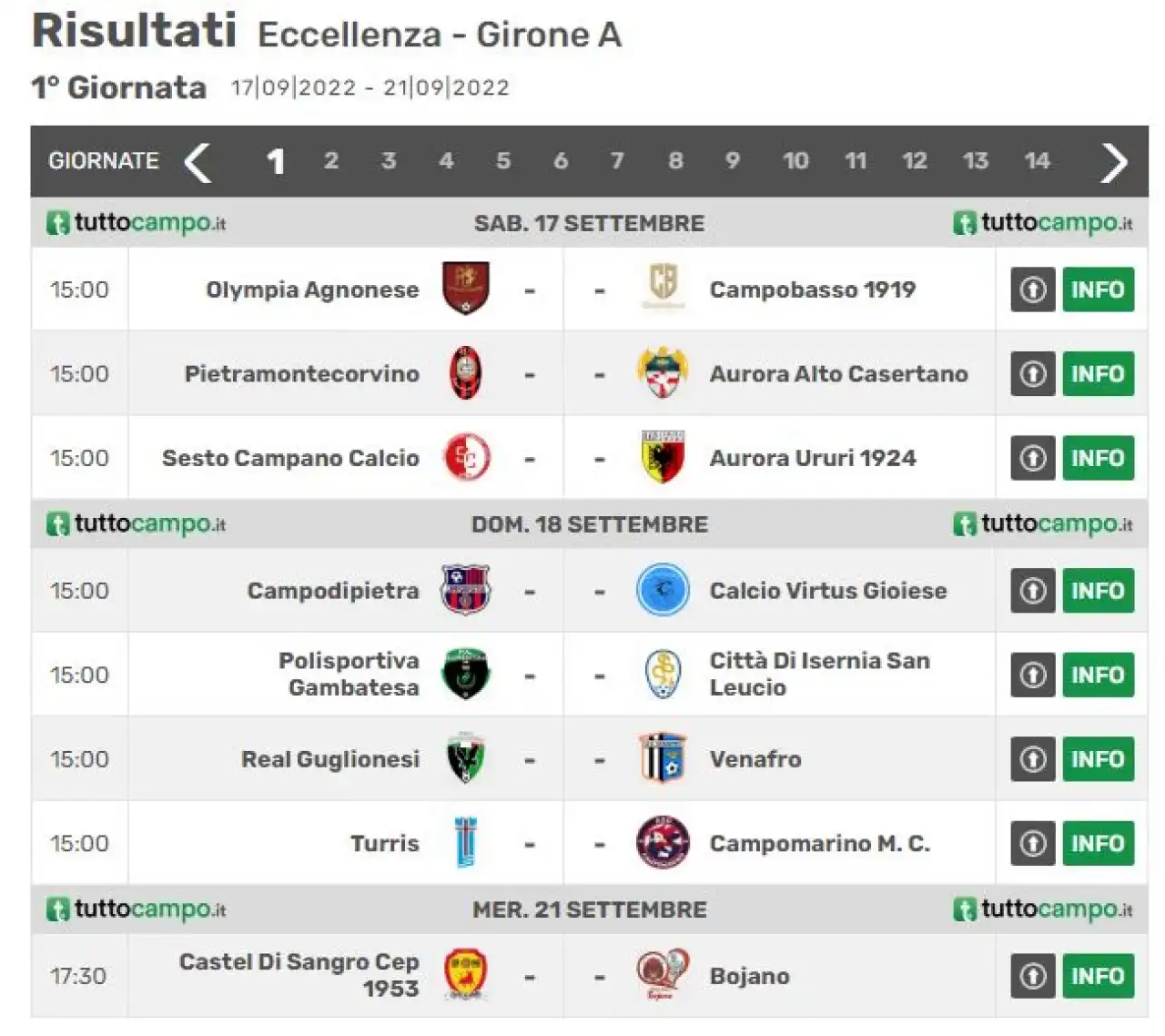Go to previous giornate with left chevron
This screenshot has height=1036, width=1165.
198,162
